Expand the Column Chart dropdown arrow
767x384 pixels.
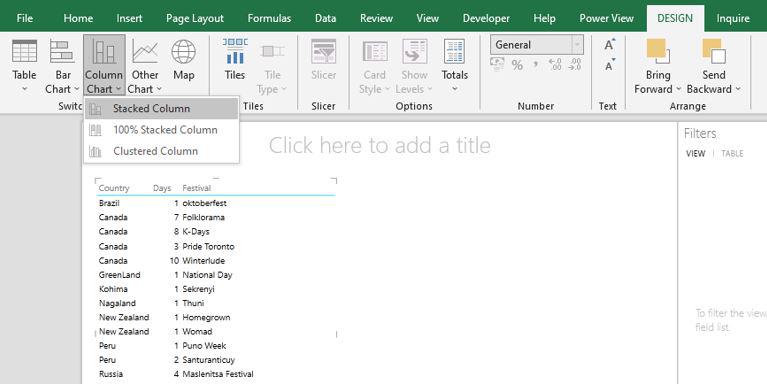(118, 89)
